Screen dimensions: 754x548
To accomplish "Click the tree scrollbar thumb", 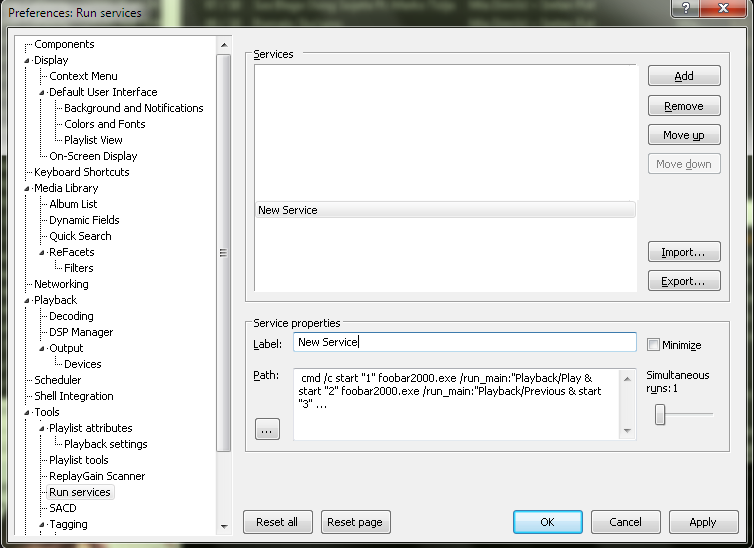I will click(224, 253).
